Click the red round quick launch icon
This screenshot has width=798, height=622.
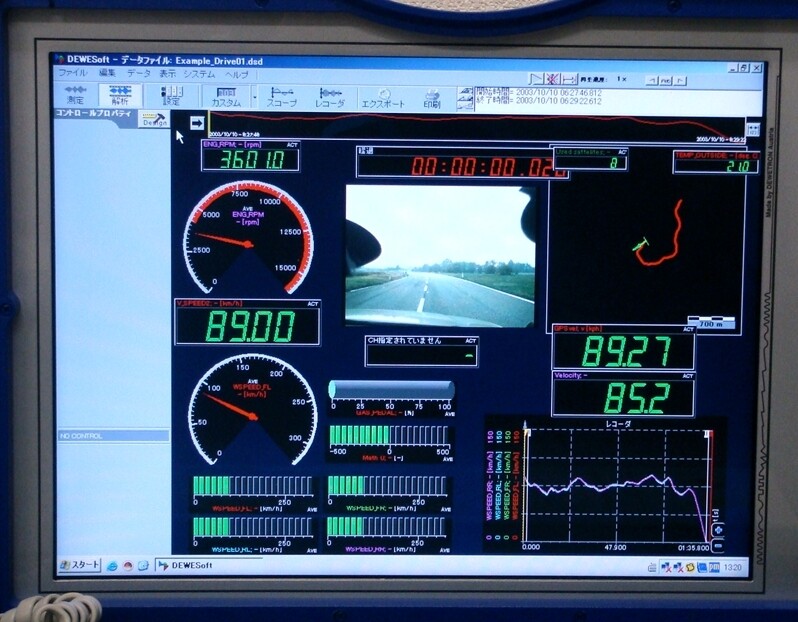[x=128, y=566]
